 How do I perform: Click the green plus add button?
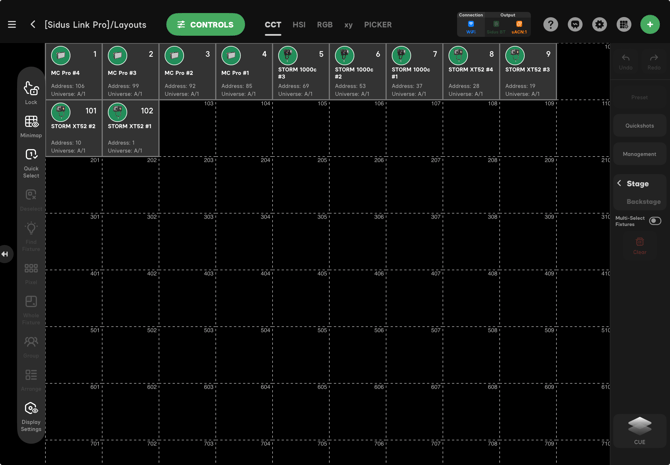click(x=650, y=25)
